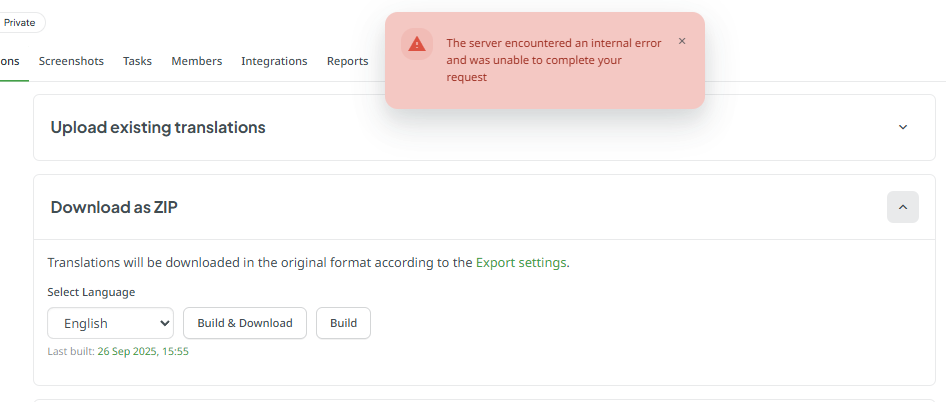Click the Upload existing translations heading
The height and width of the screenshot is (402, 946).
click(158, 127)
